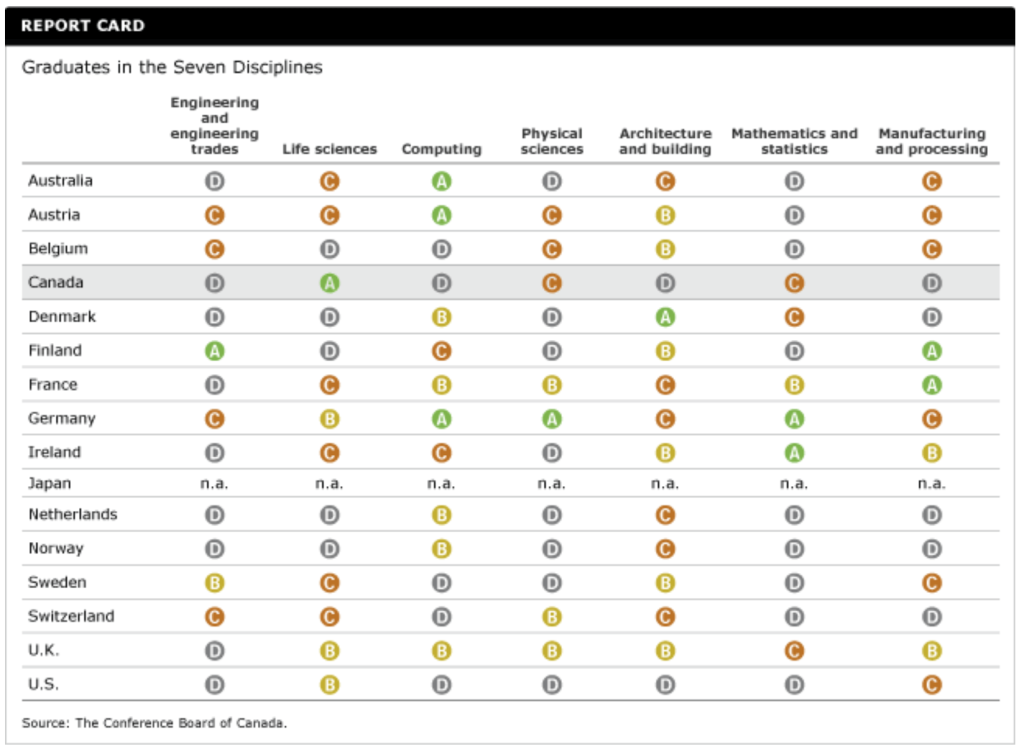Click the Canada row label
1024x749 pixels.
pyautogui.click(x=56, y=283)
